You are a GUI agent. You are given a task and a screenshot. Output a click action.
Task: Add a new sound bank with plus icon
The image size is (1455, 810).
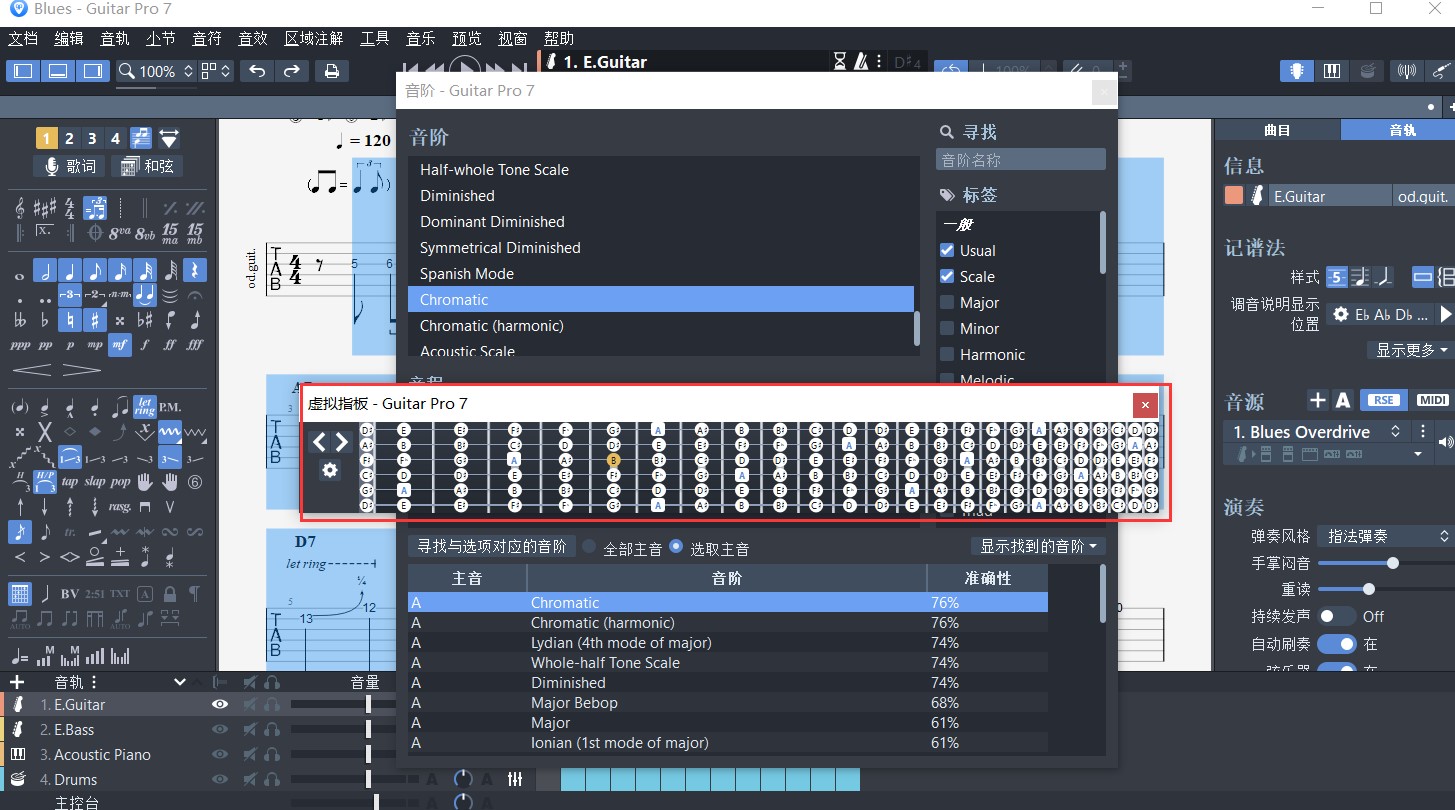1317,400
